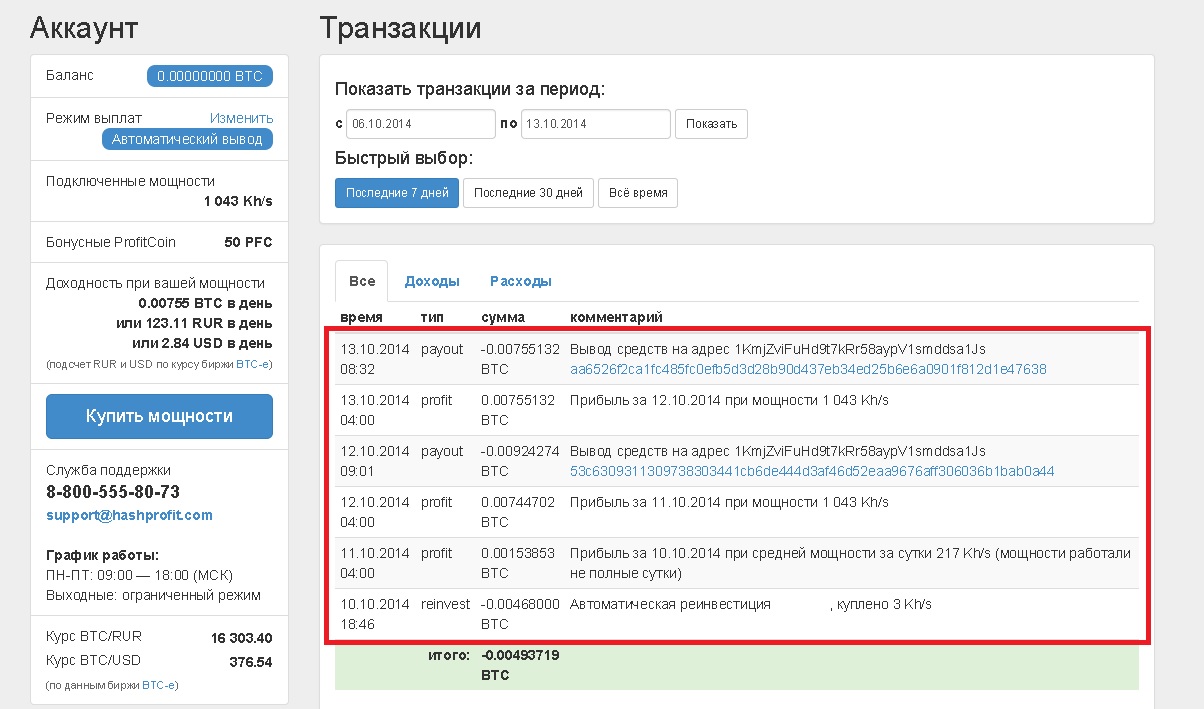1204x709 pixels.
Task: Click the end date field 13.10.2014
Action: pyautogui.click(x=595, y=124)
